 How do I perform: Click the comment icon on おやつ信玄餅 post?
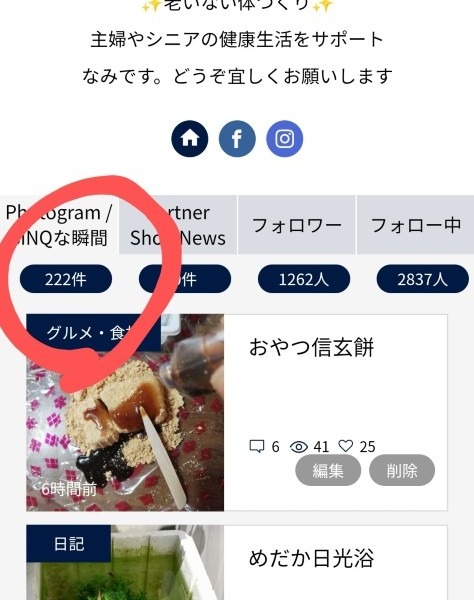(x=257, y=446)
